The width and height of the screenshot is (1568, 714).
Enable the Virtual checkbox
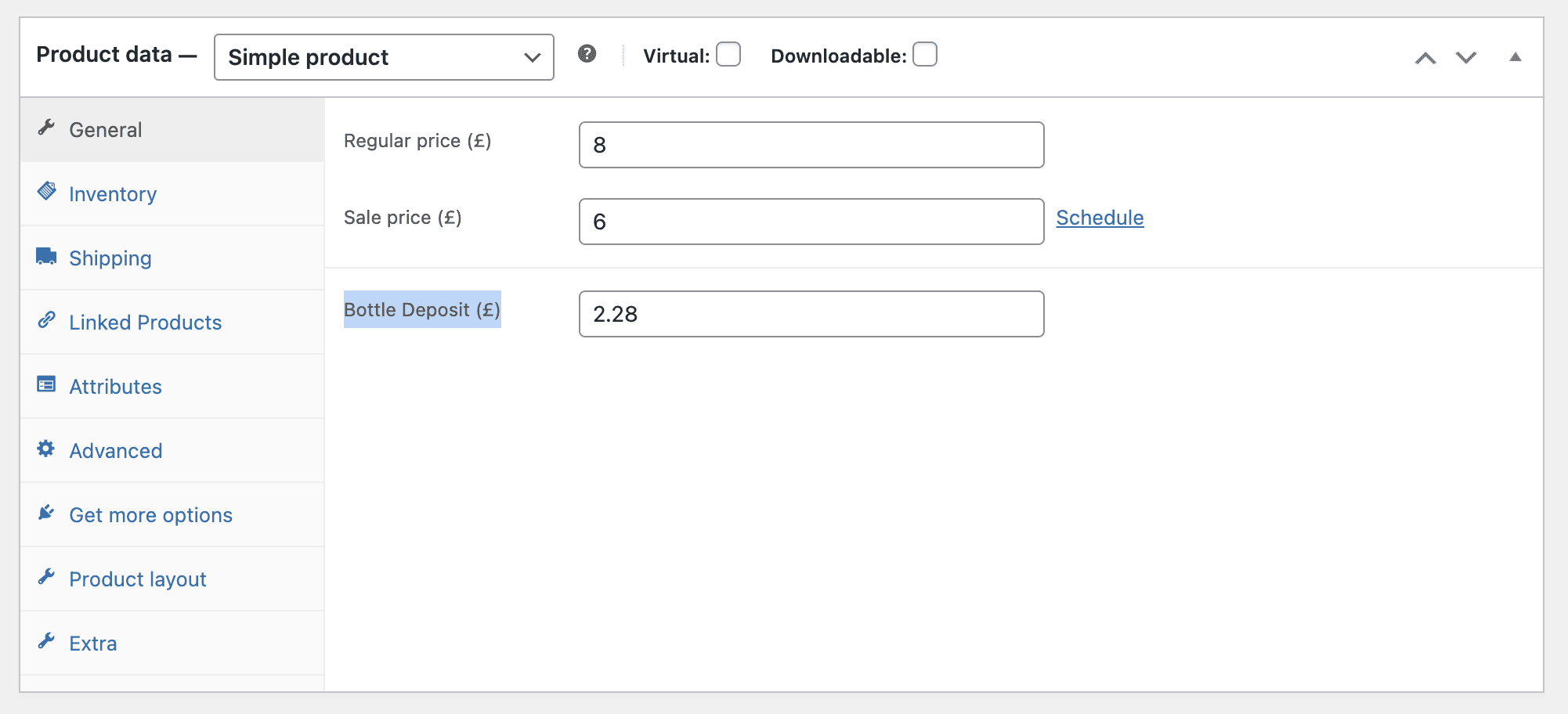tap(728, 55)
